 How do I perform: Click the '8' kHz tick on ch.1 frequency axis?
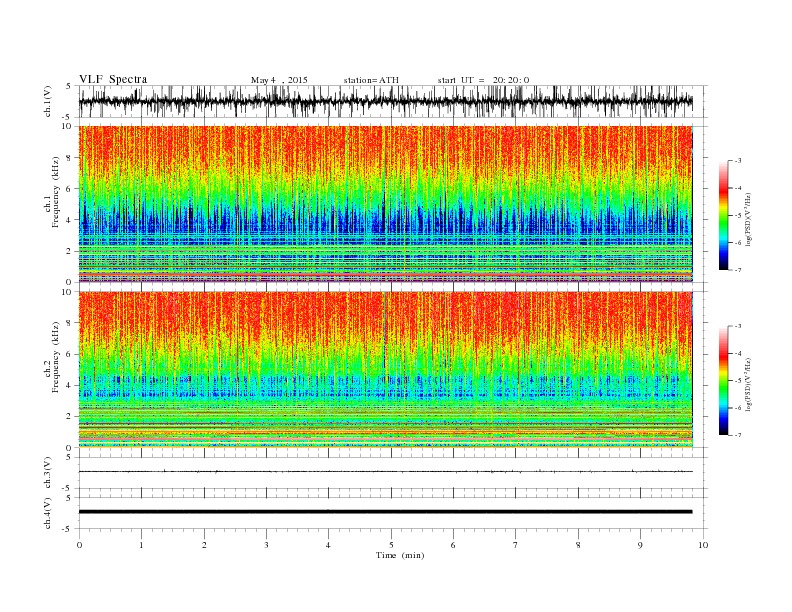click(x=70, y=158)
